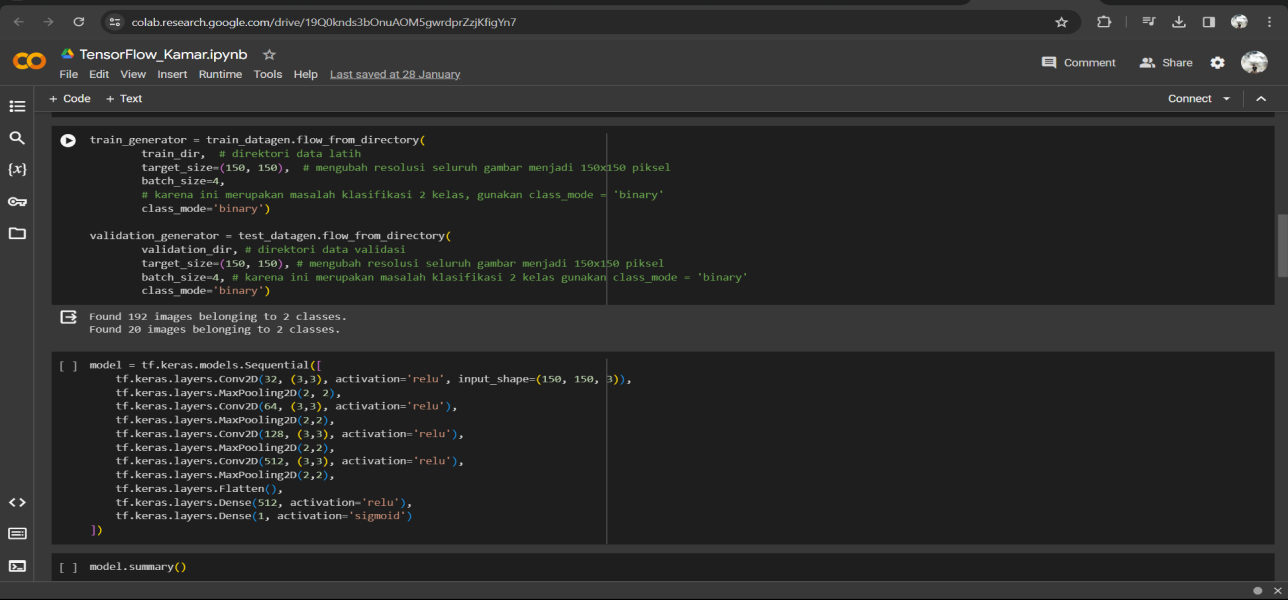Click the Last saved at 28 January link
The width and height of the screenshot is (1288, 600).
click(x=395, y=74)
